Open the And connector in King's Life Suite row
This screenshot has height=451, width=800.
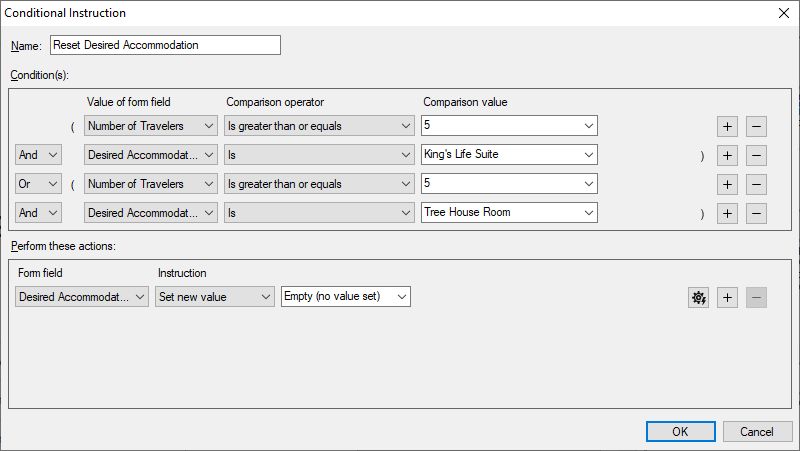[x=38, y=155]
